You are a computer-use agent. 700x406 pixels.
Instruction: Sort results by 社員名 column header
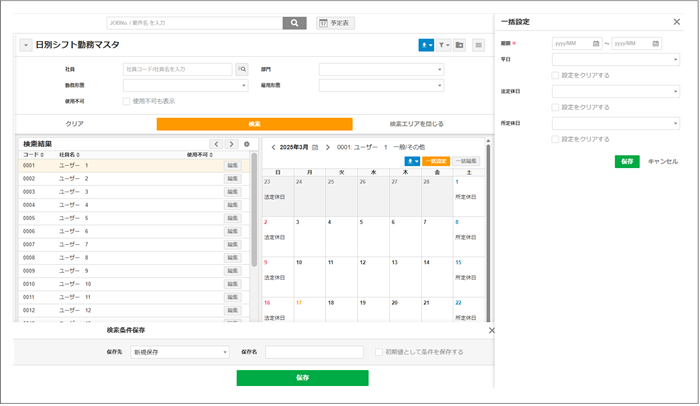(69, 155)
